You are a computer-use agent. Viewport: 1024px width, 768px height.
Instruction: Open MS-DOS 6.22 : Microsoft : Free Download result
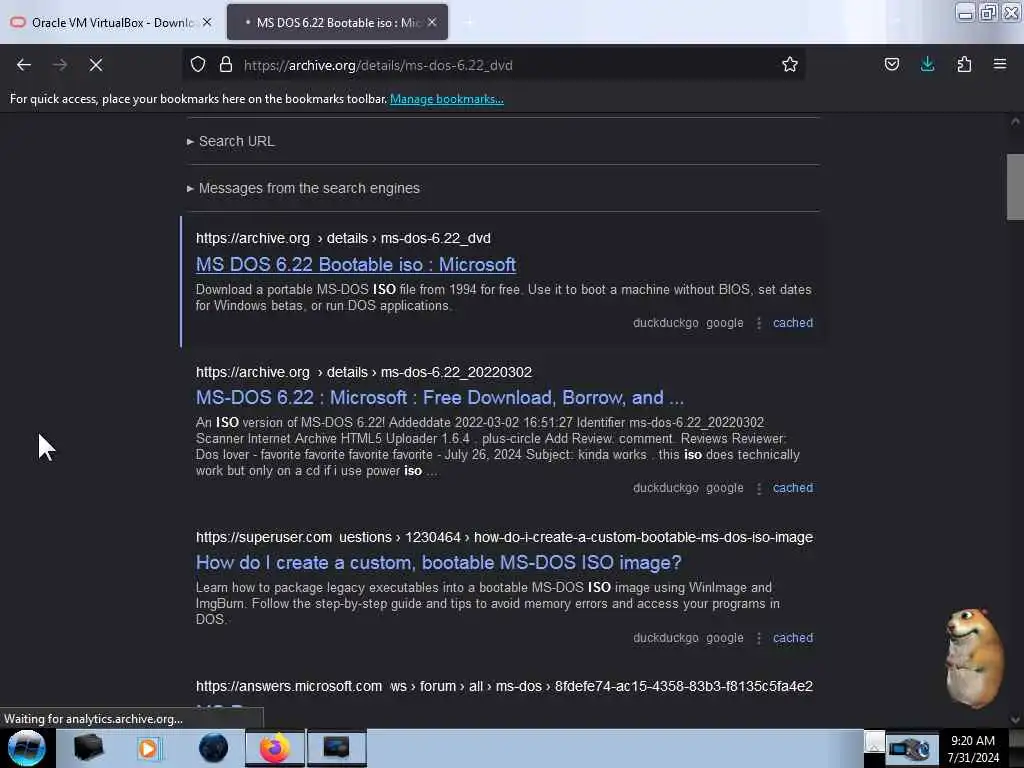pyautogui.click(x=440, y=397)
